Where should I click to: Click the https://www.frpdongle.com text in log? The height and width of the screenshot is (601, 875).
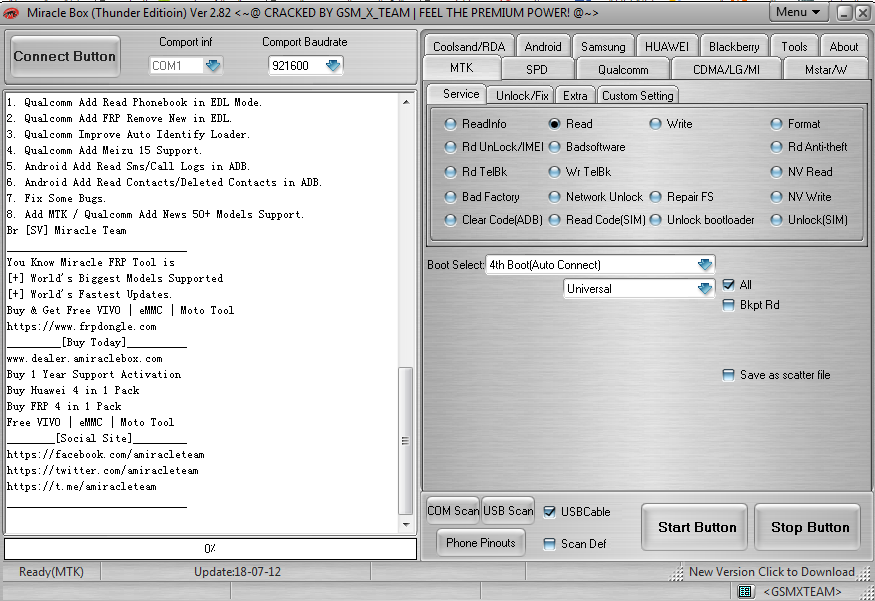[x=81, y=326]
